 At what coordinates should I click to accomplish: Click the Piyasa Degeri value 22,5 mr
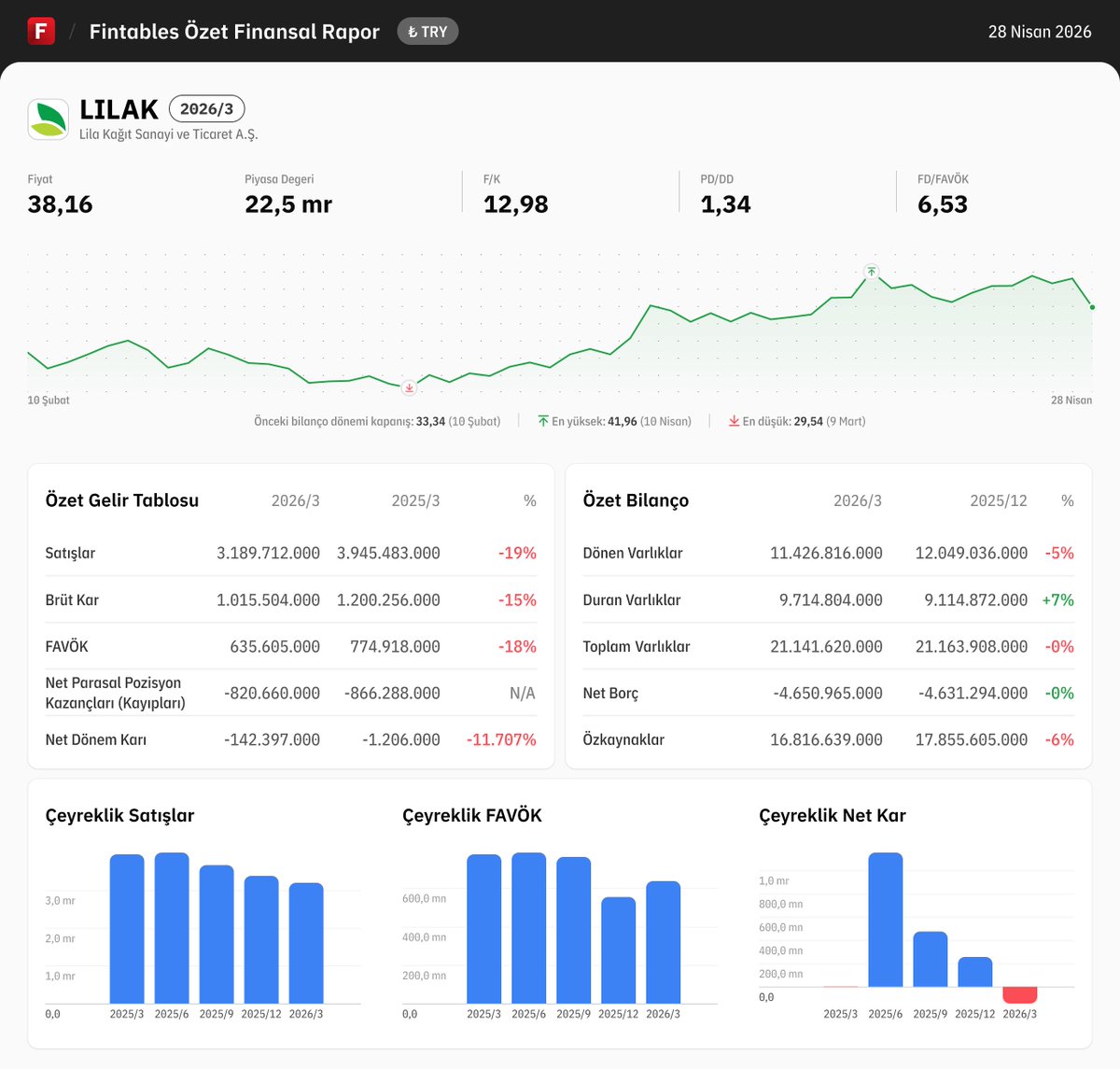[x=288, y=204]
